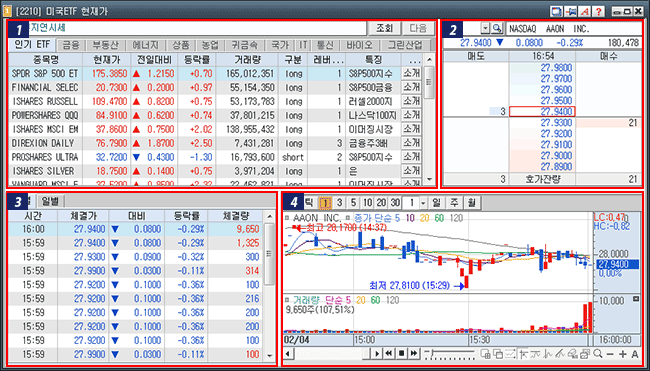Click the chart tool icon right of the crosshair icon

tap(536, 354)
